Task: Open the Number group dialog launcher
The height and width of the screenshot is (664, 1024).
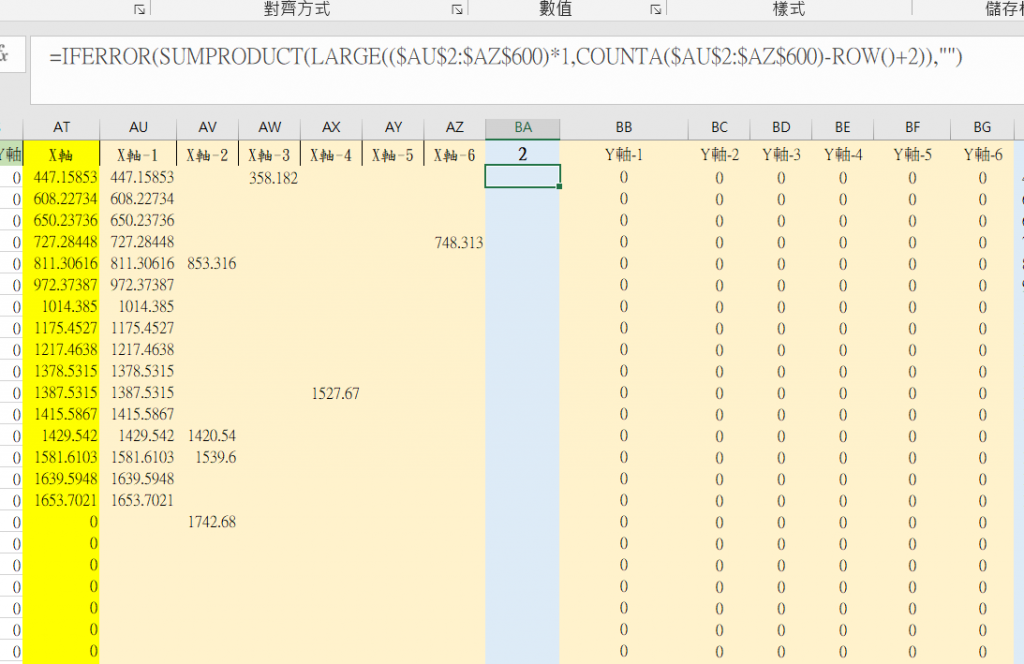Action: pos(656,9)
